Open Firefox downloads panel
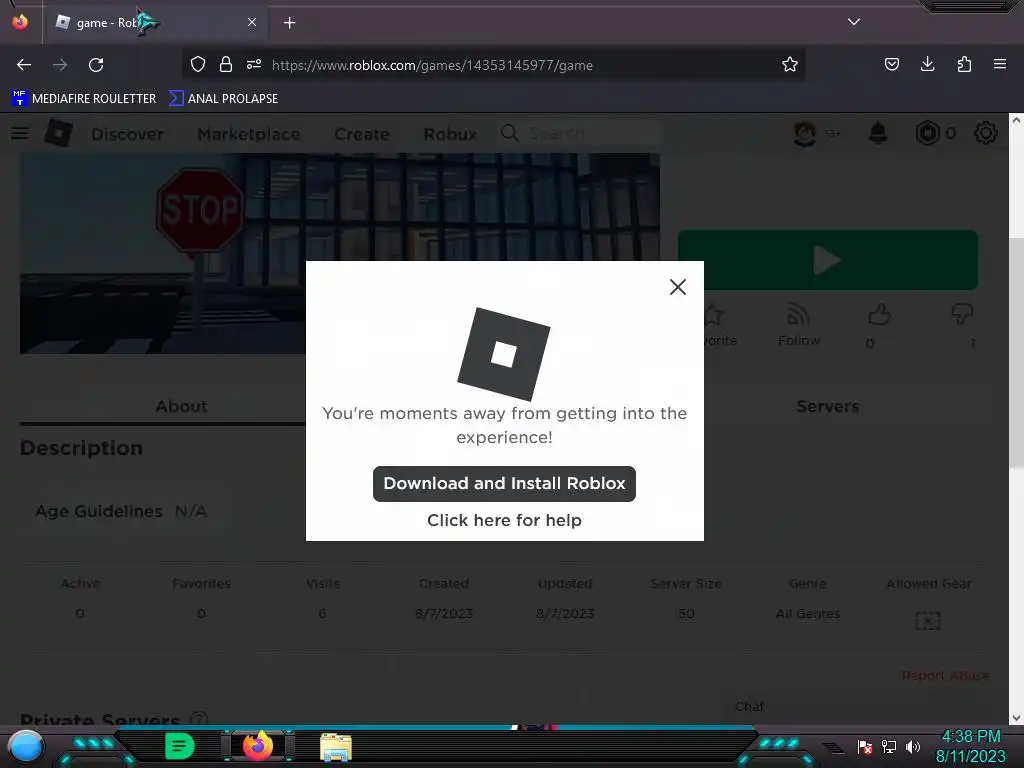Screen dimensions: 1024x768 927,64
